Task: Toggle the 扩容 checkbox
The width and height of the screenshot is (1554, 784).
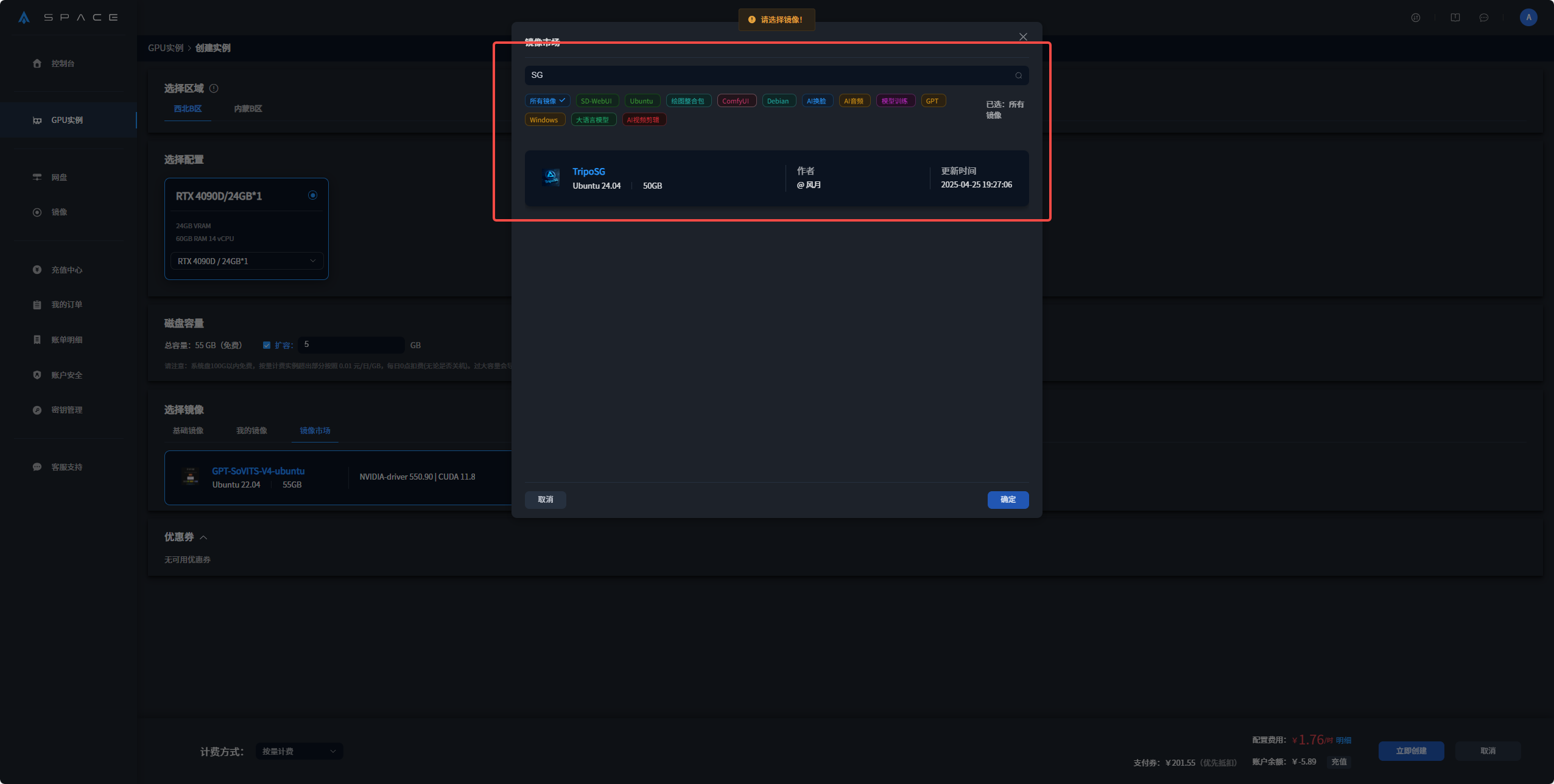Action: [267, 345]
